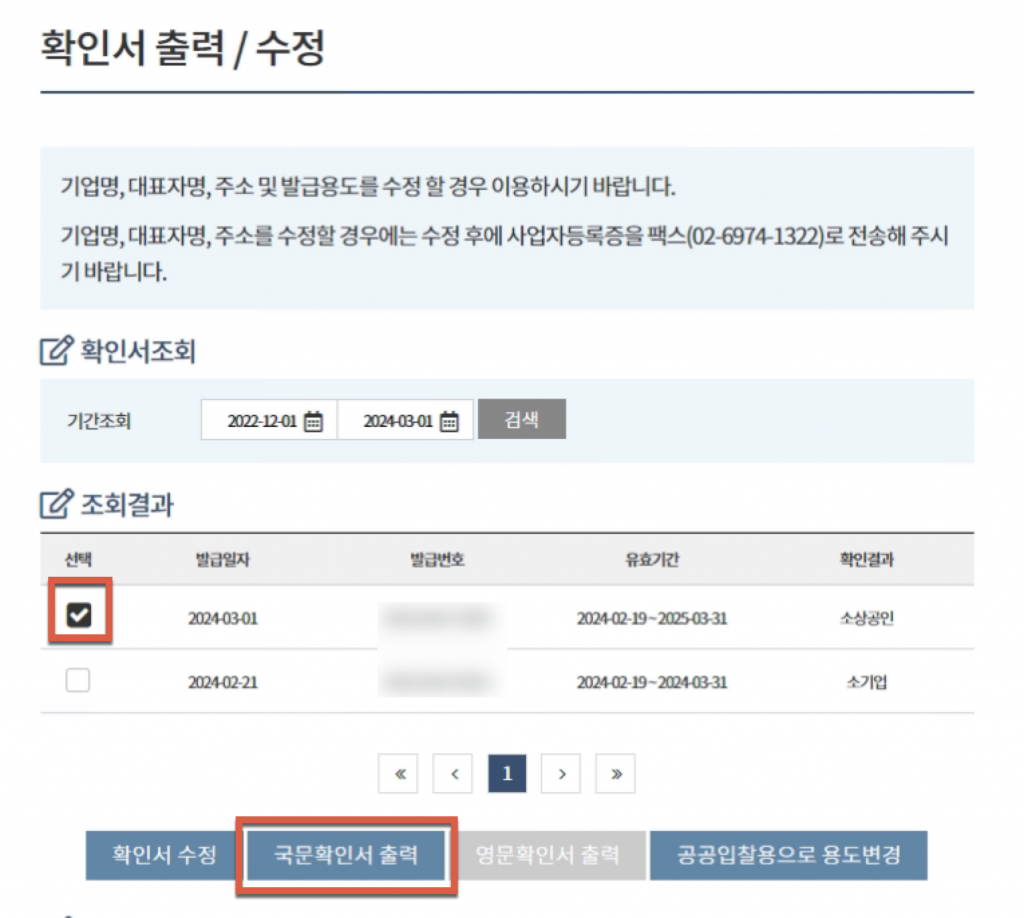
Task: Click 공공입찰용으로 용도변경 button
Action: (x=788, y=855)
